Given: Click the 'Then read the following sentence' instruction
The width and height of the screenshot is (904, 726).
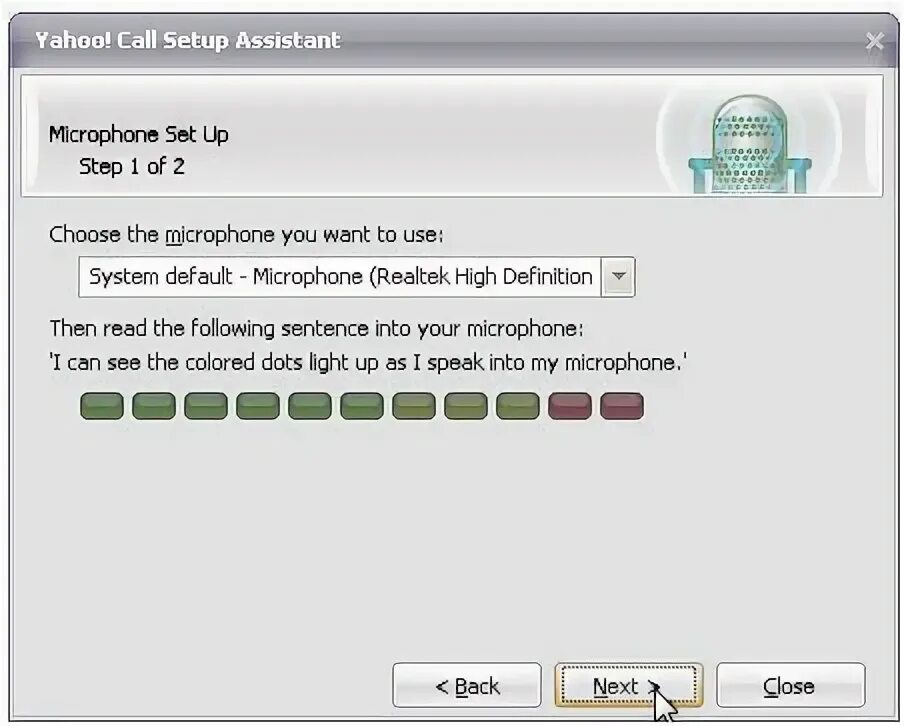Looking at the screenshot, I should click(x=317, y=329).
